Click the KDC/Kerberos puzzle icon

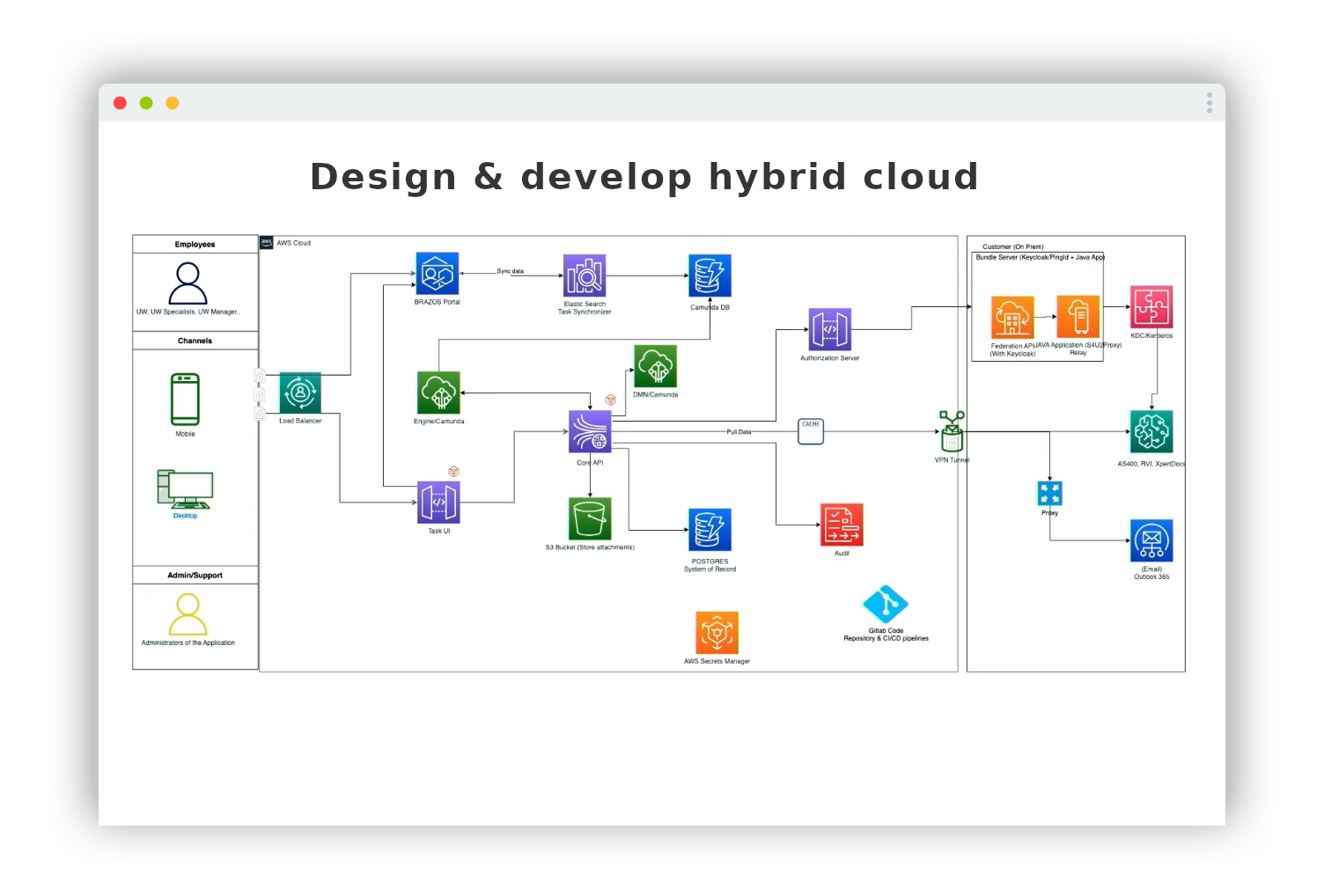pyautogui.click(x=1151, y=307)
